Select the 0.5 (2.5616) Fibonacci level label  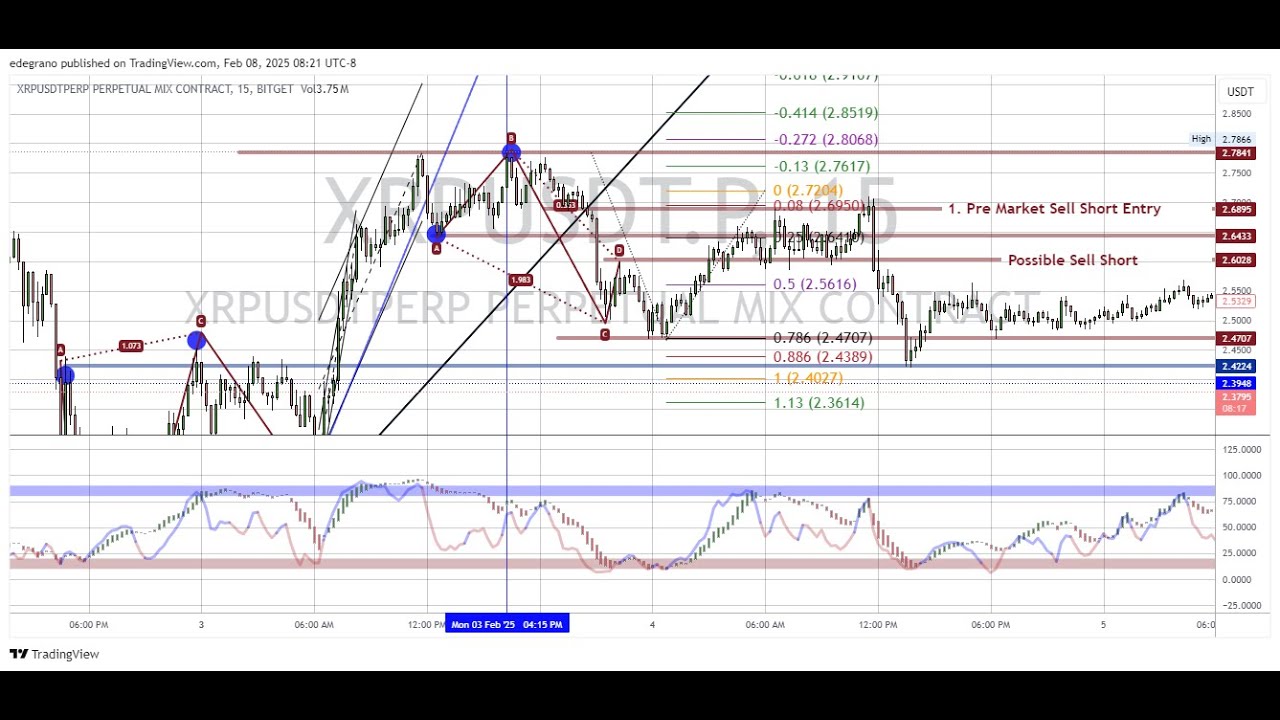click(815, 284)
